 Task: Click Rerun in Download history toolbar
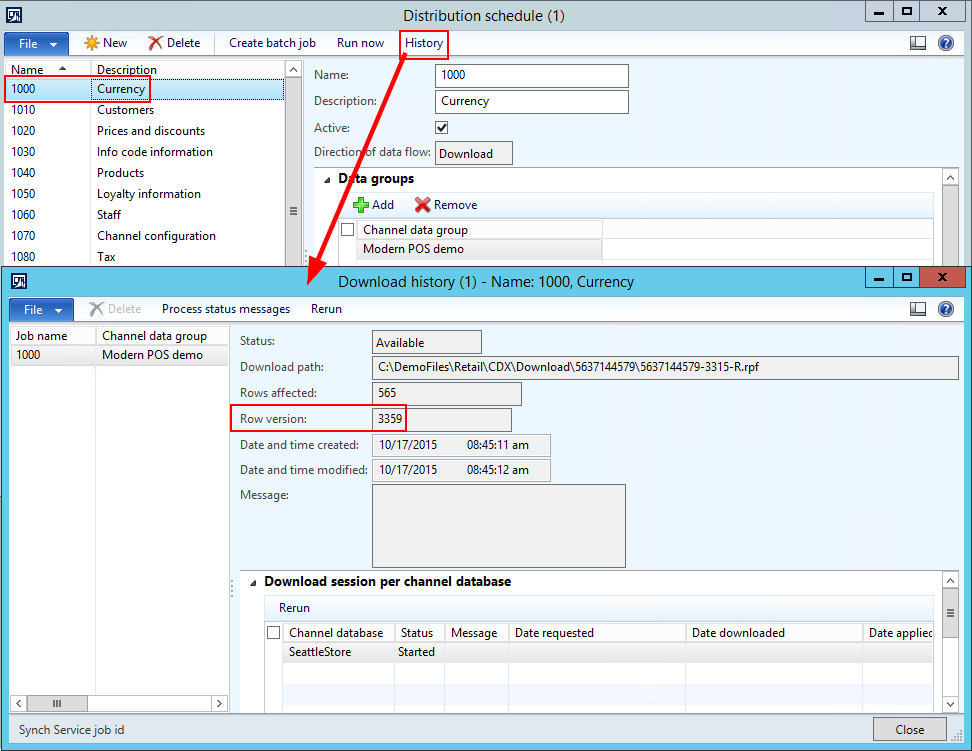pos(326,309)
